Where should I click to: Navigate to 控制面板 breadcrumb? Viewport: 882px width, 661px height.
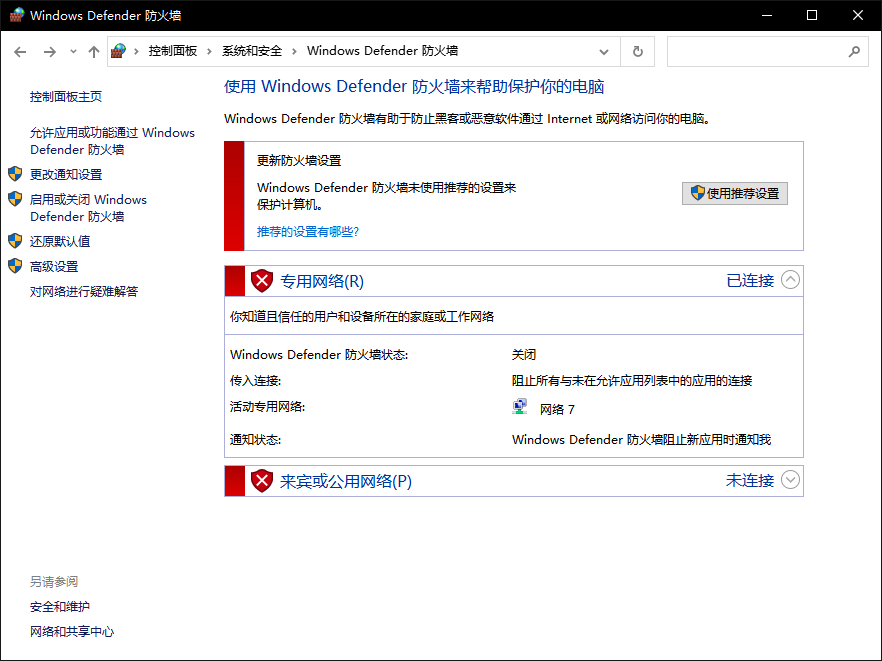click(173, 51)
